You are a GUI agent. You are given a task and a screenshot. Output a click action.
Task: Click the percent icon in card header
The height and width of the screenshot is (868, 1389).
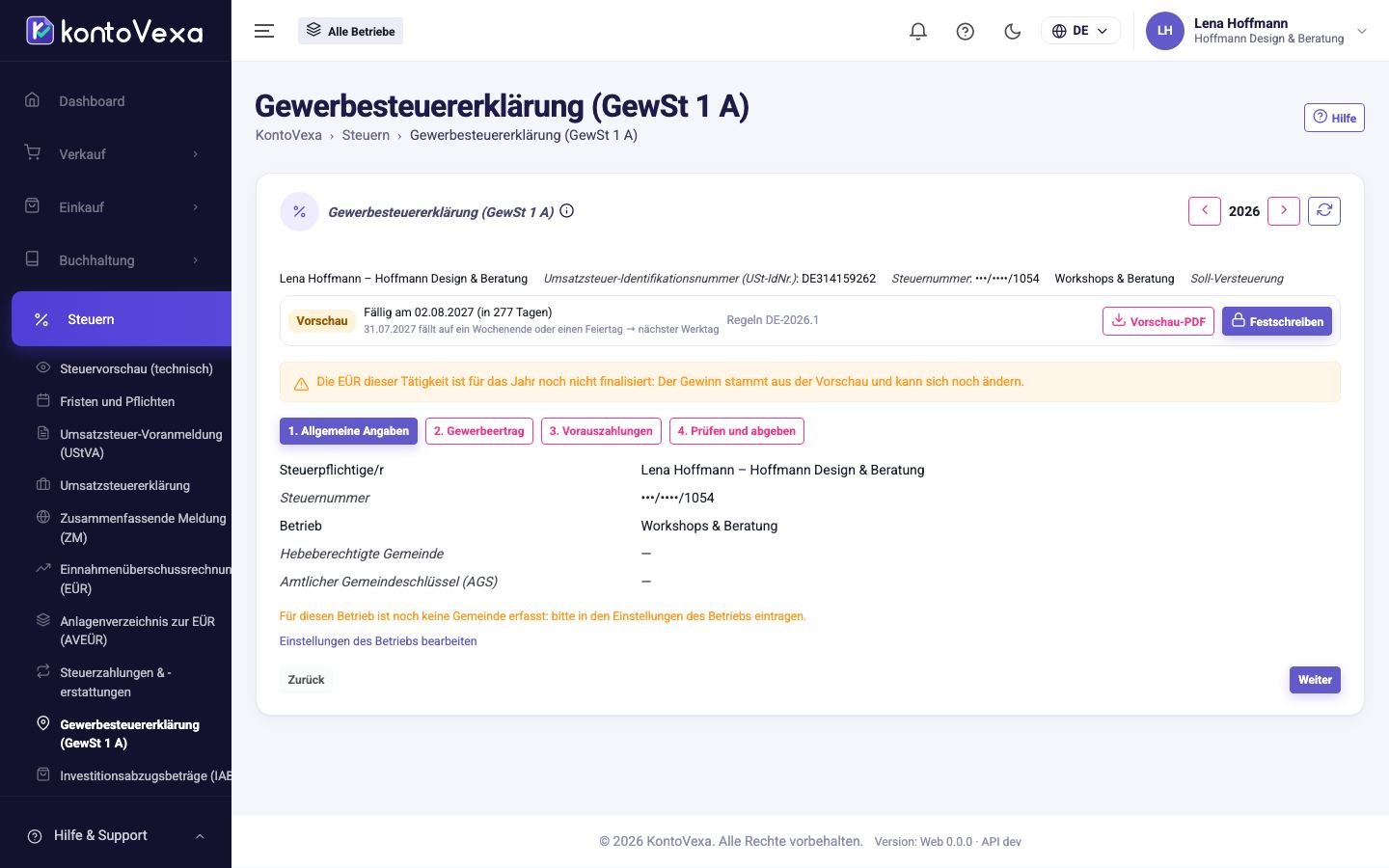point(299,212)
